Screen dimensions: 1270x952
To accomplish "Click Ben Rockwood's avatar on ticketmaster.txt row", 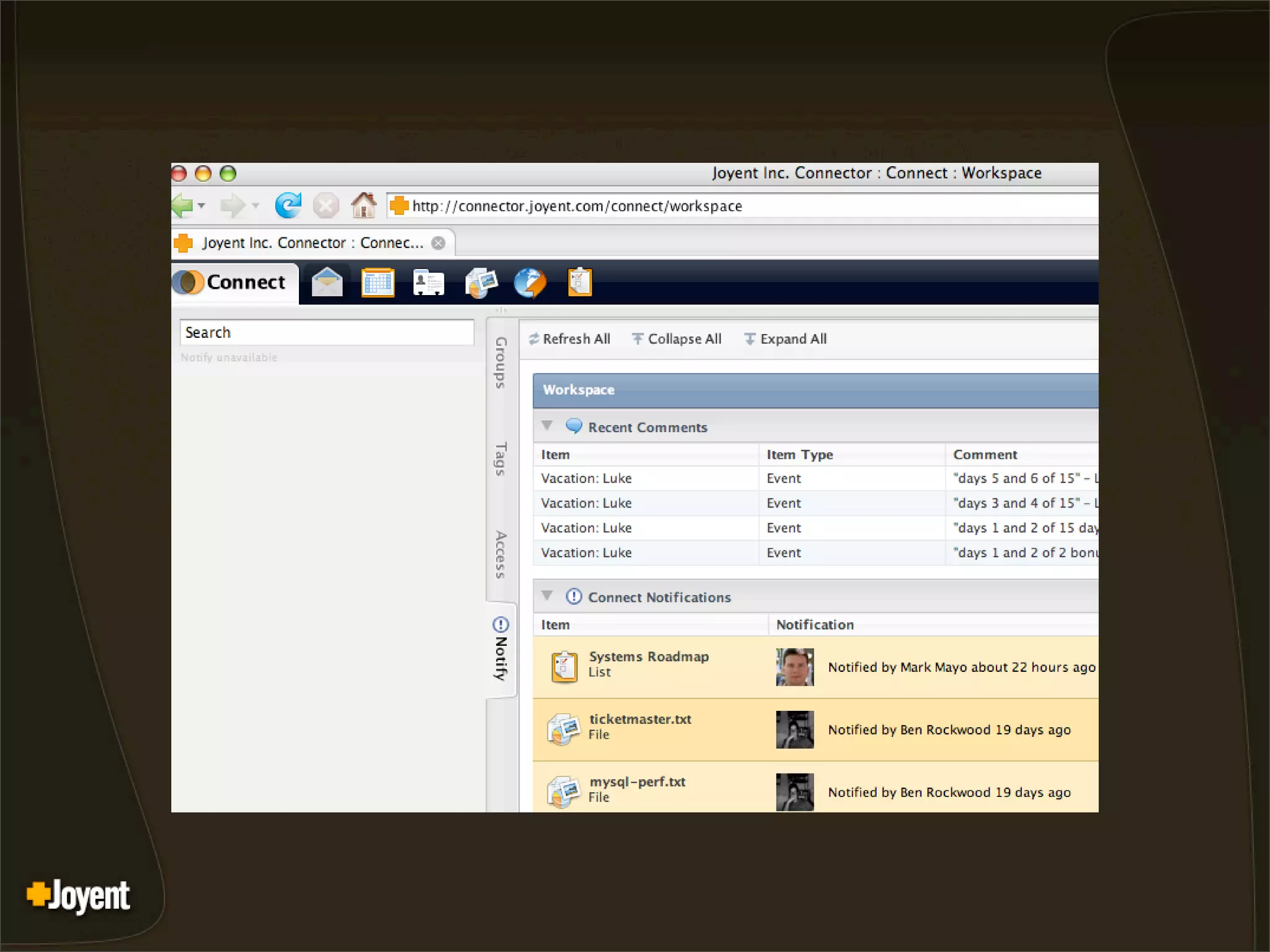I will [795, 729].
